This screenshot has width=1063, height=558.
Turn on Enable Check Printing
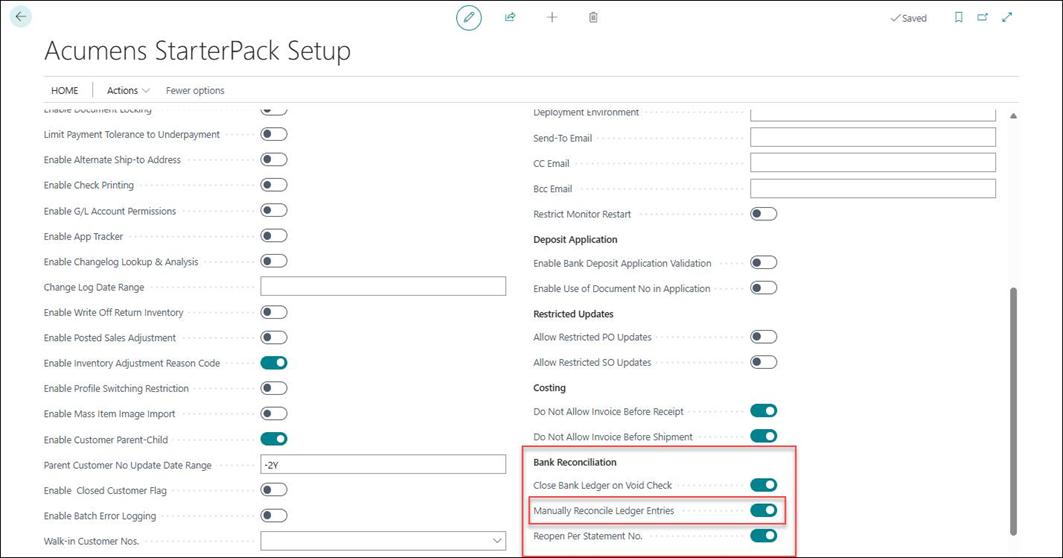coord(274,185)
